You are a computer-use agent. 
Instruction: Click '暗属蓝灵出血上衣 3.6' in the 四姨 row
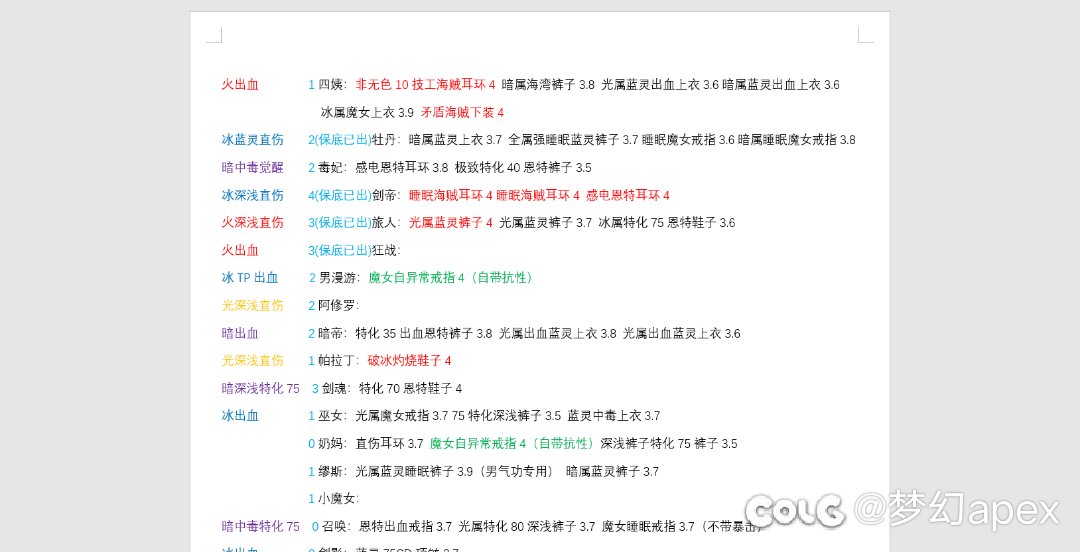(x=781, y=85)
